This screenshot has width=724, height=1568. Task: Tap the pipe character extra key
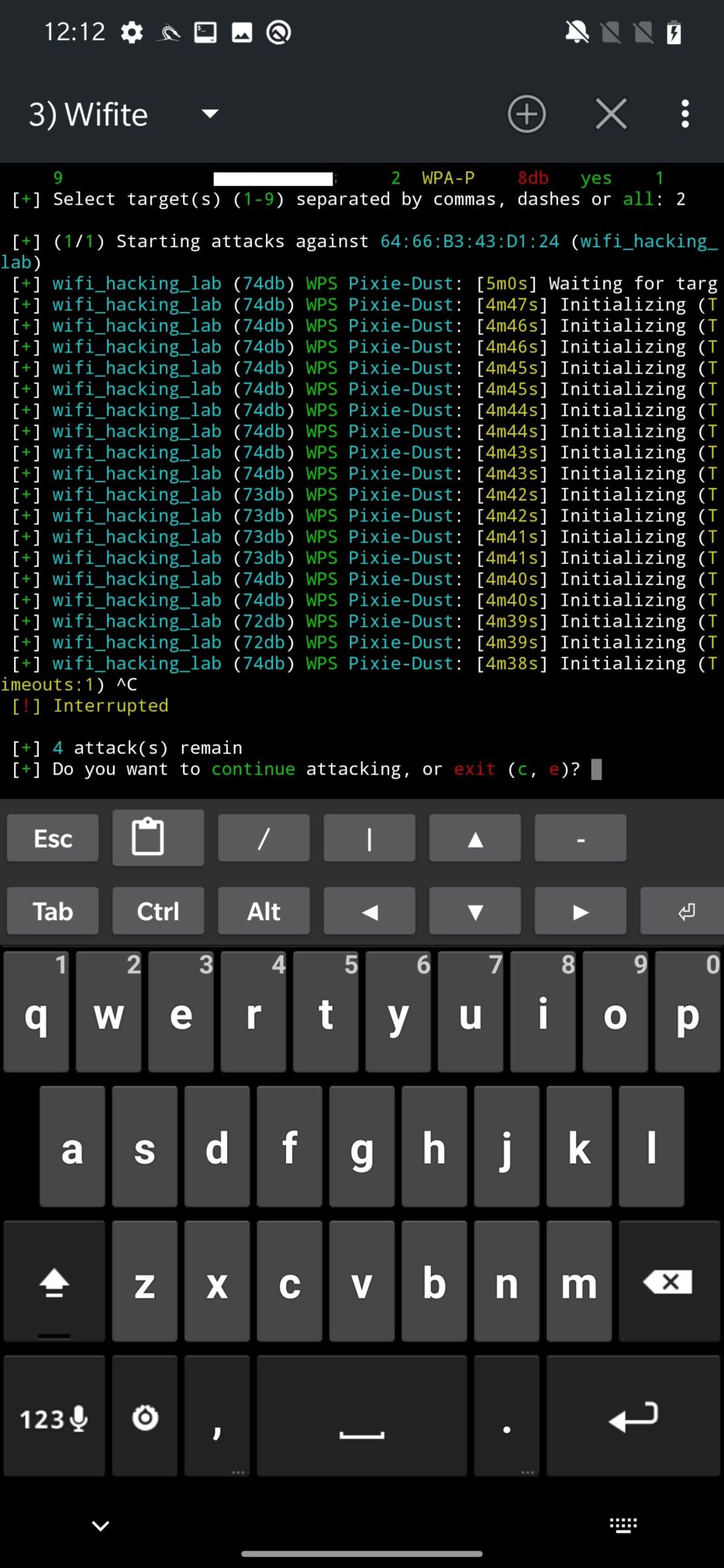tap(369, 838)
